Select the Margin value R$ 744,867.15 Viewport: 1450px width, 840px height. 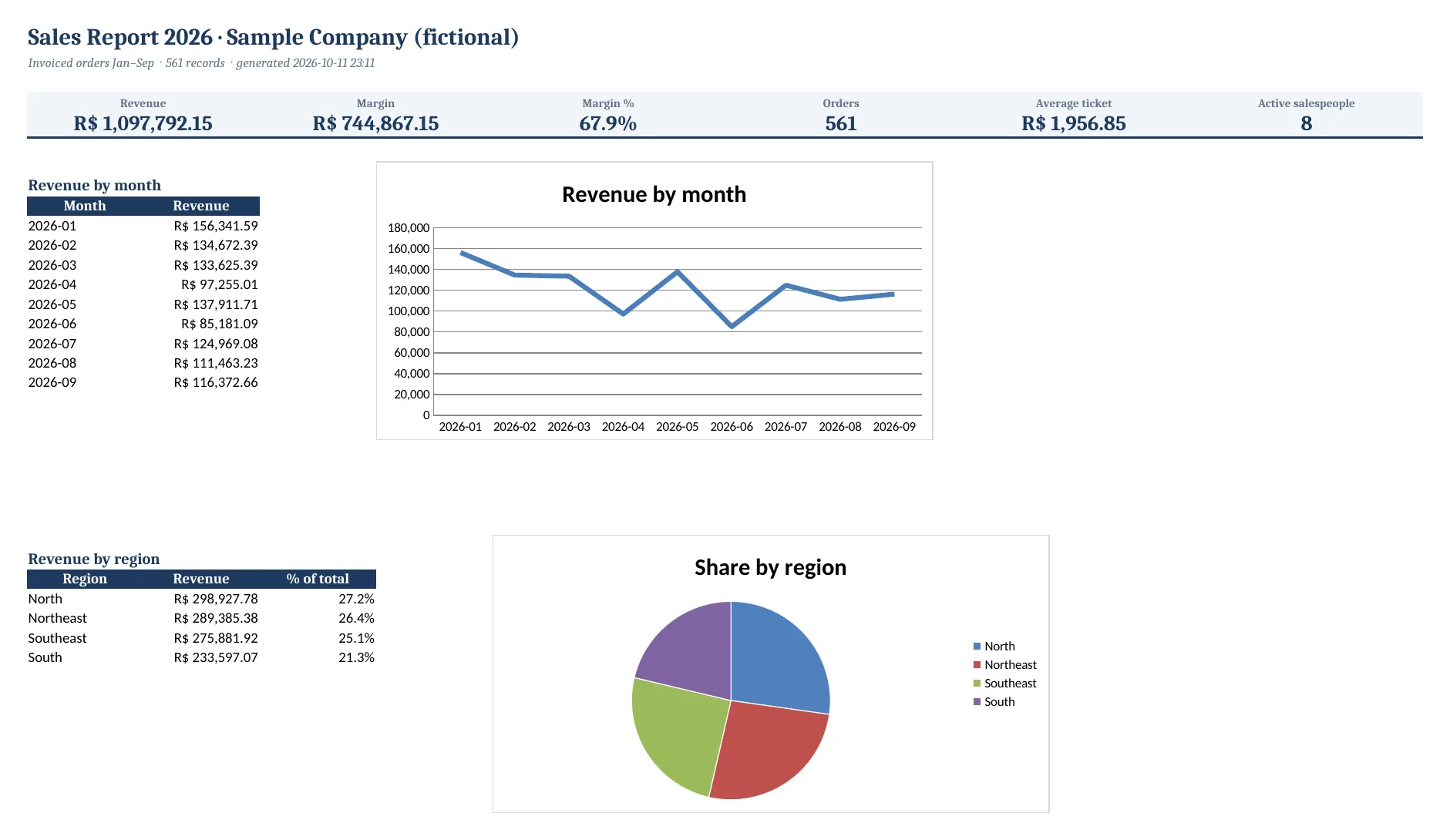(375, 123)
